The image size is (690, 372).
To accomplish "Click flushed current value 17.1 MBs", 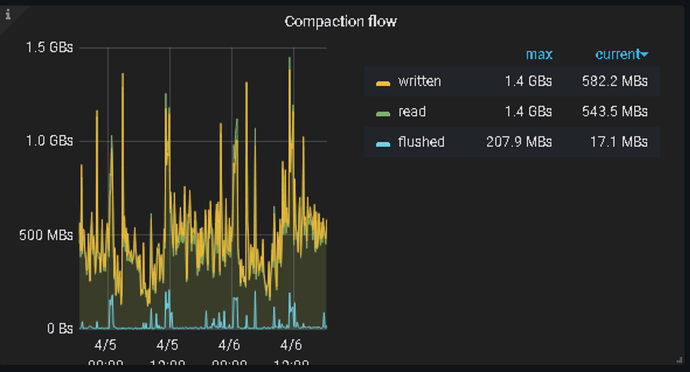I will (619, 142).
